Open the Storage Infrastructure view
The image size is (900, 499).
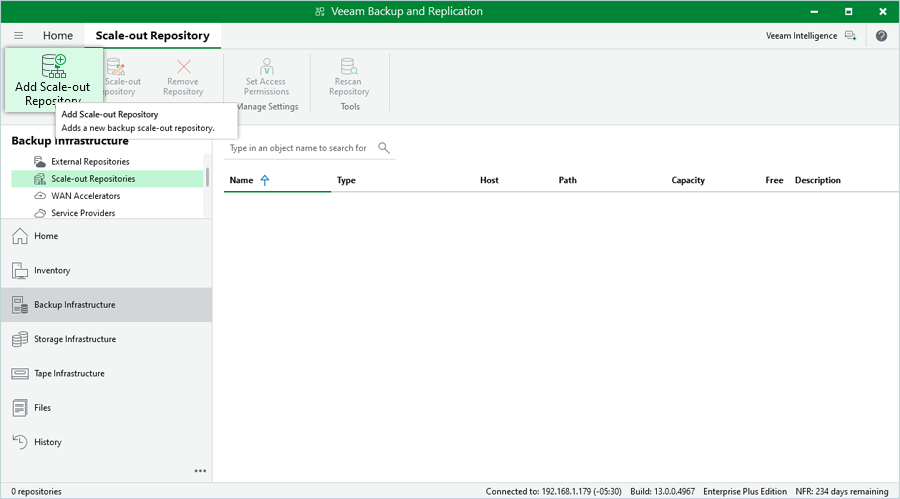point(75,339)
